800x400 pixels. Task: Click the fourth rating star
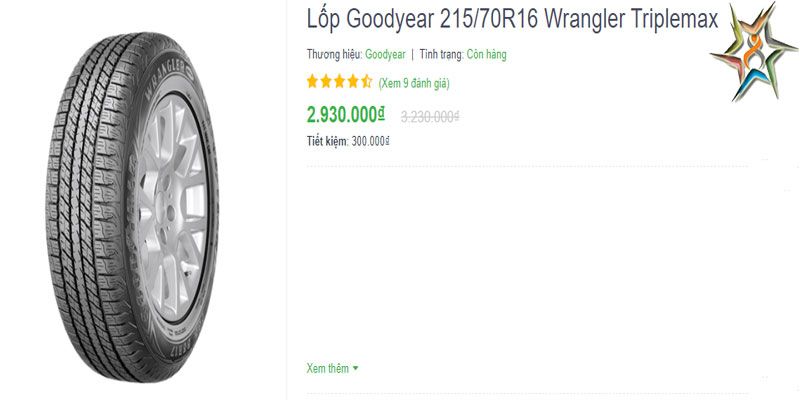coord(353,82)
